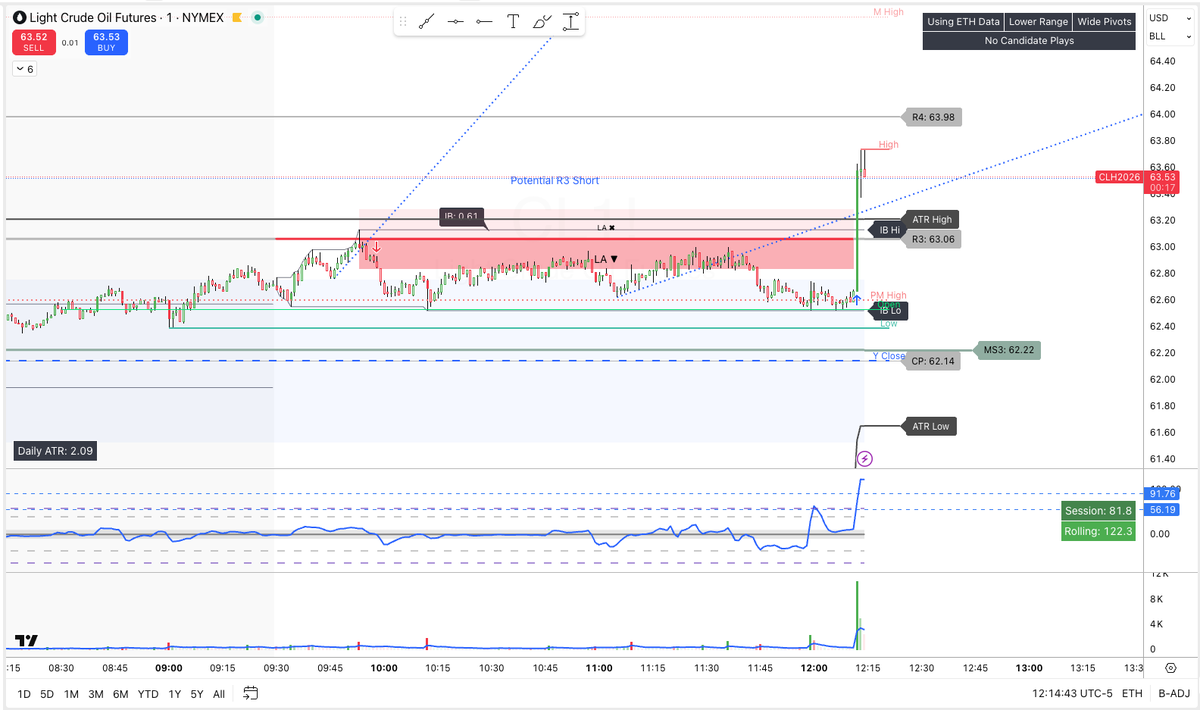Click the Daily ATR: 2.09 label
Image resolution: width=1200 pixels, height=710 pixels.
pyautogui.click(x=55, y=451)
